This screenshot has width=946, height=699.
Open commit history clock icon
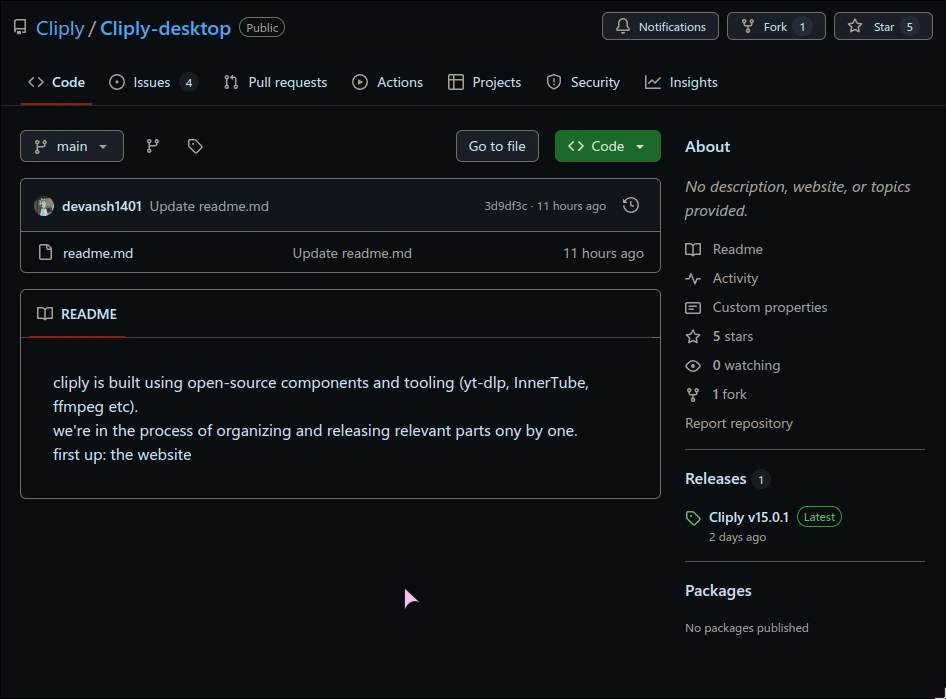pos(630,205)
